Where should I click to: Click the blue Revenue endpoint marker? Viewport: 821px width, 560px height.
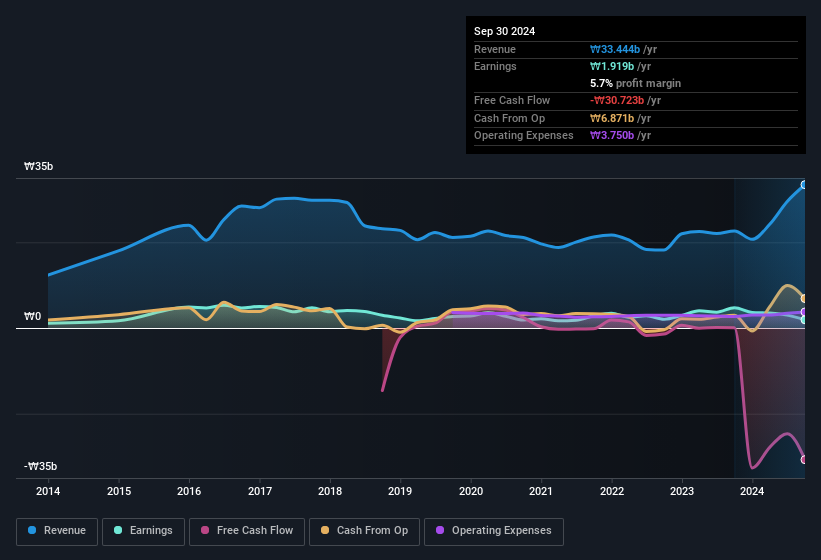804,185
